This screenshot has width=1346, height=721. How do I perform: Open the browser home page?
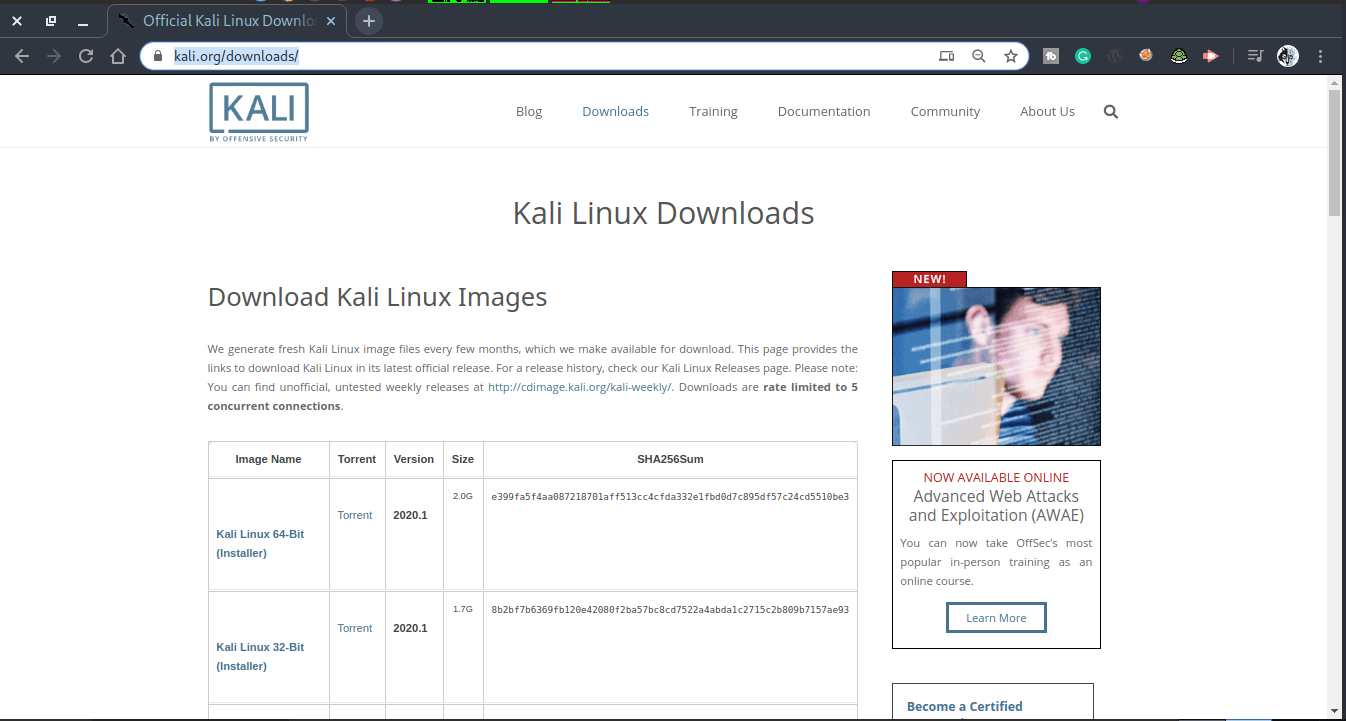[x=118, y=56]
